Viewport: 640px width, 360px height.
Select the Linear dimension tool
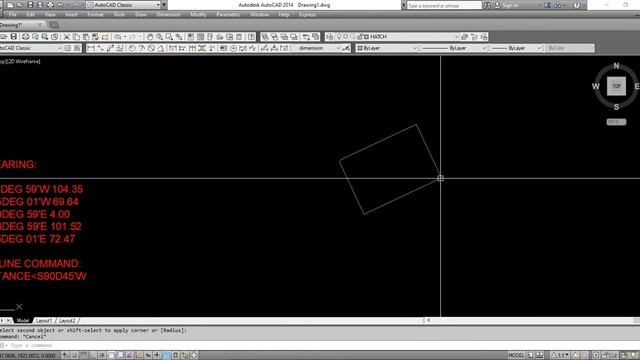[x=91, y=48]
